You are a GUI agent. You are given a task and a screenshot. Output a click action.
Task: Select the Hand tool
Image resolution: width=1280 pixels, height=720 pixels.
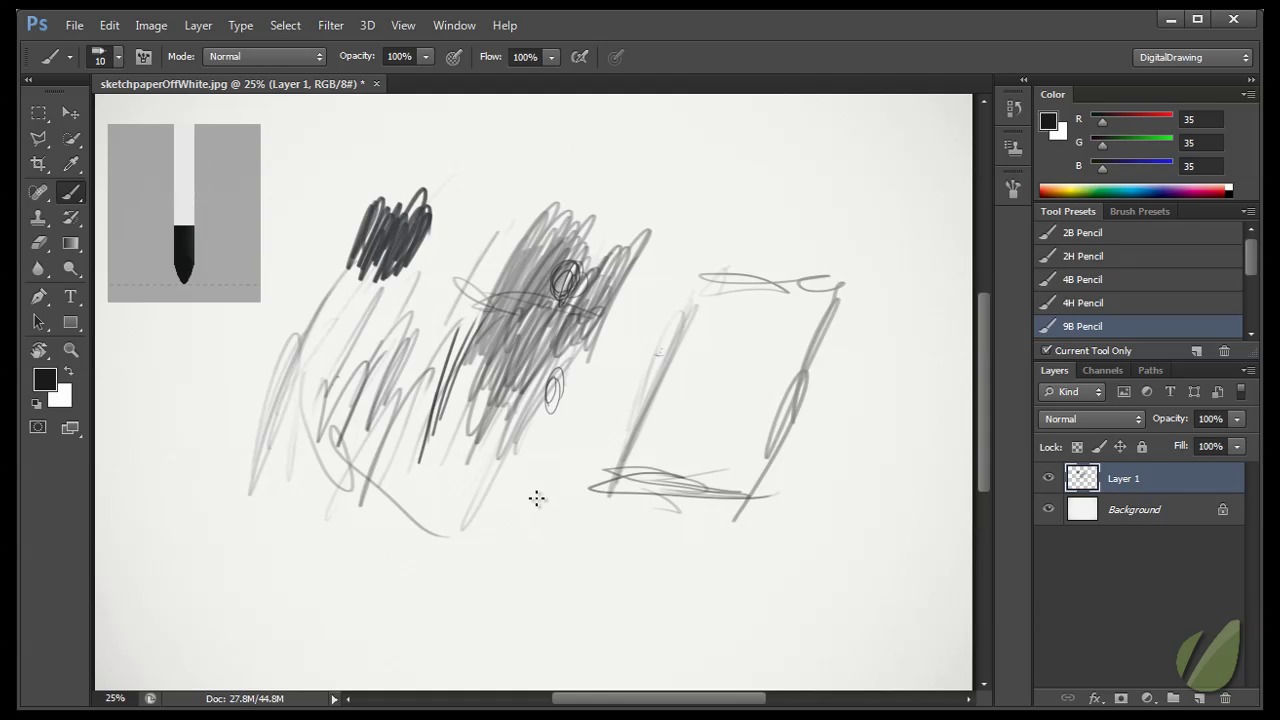[x=38, y=350]
